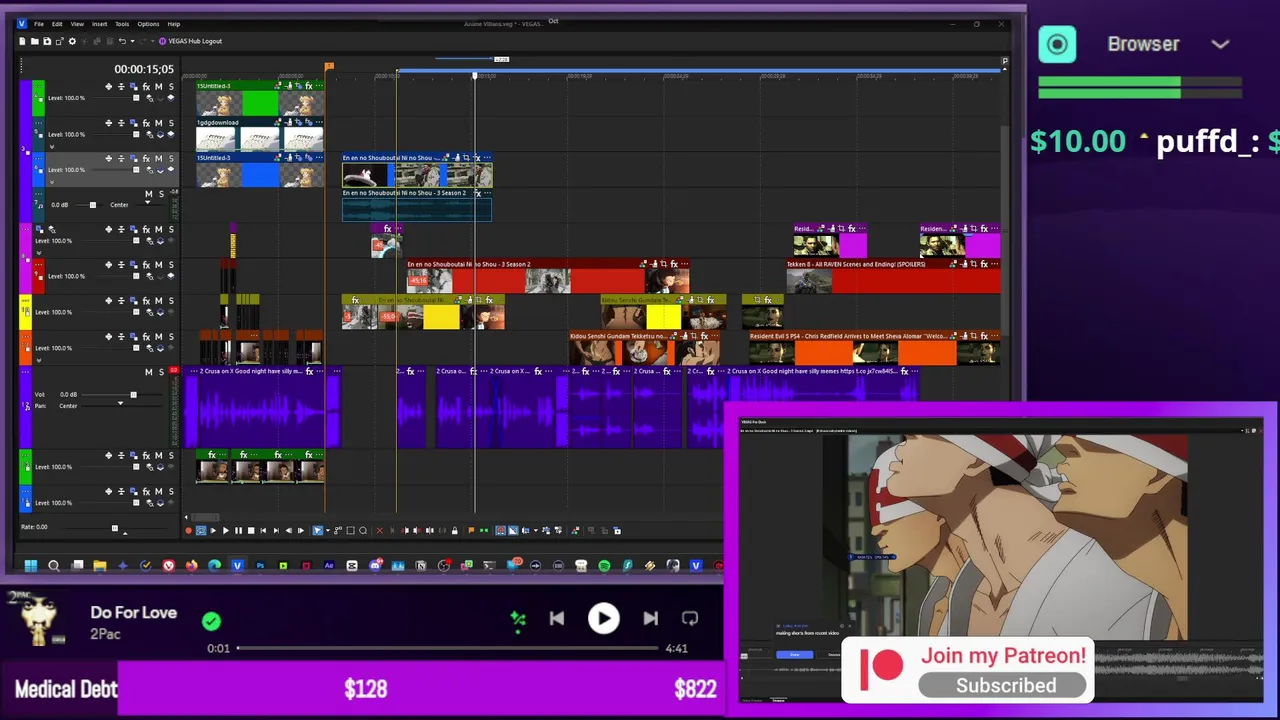The width and height of the screenshot is (1280, 720).
Task: Open Windows Start button
Action: pos(31,566)
